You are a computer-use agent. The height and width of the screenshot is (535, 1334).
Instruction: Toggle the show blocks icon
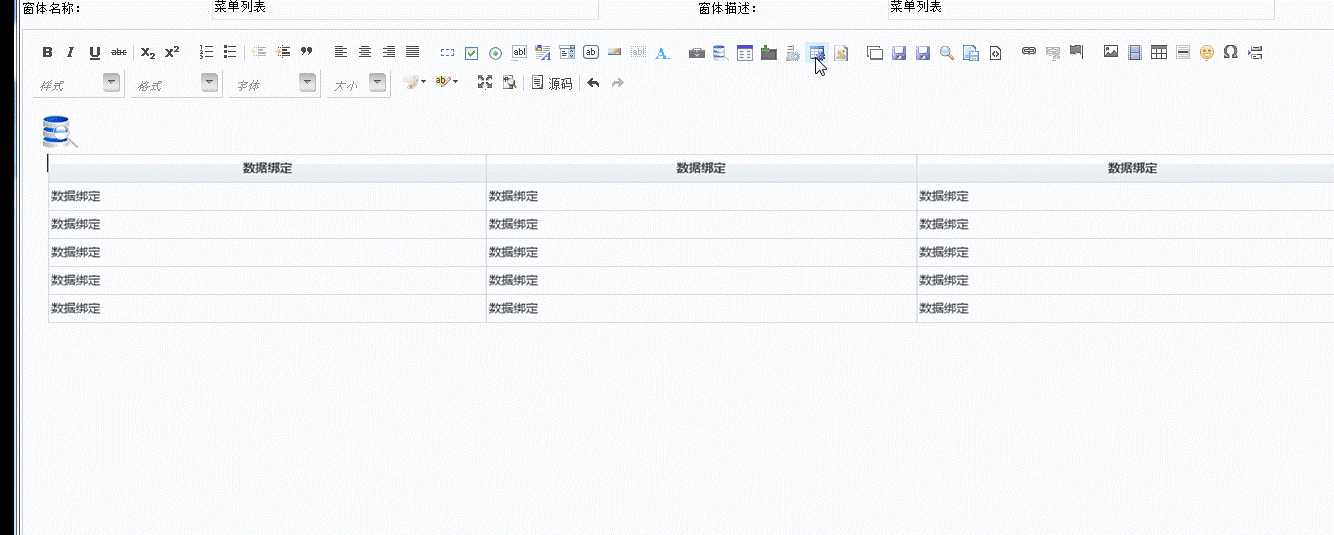pyautogui.click(x=509, y=83)
